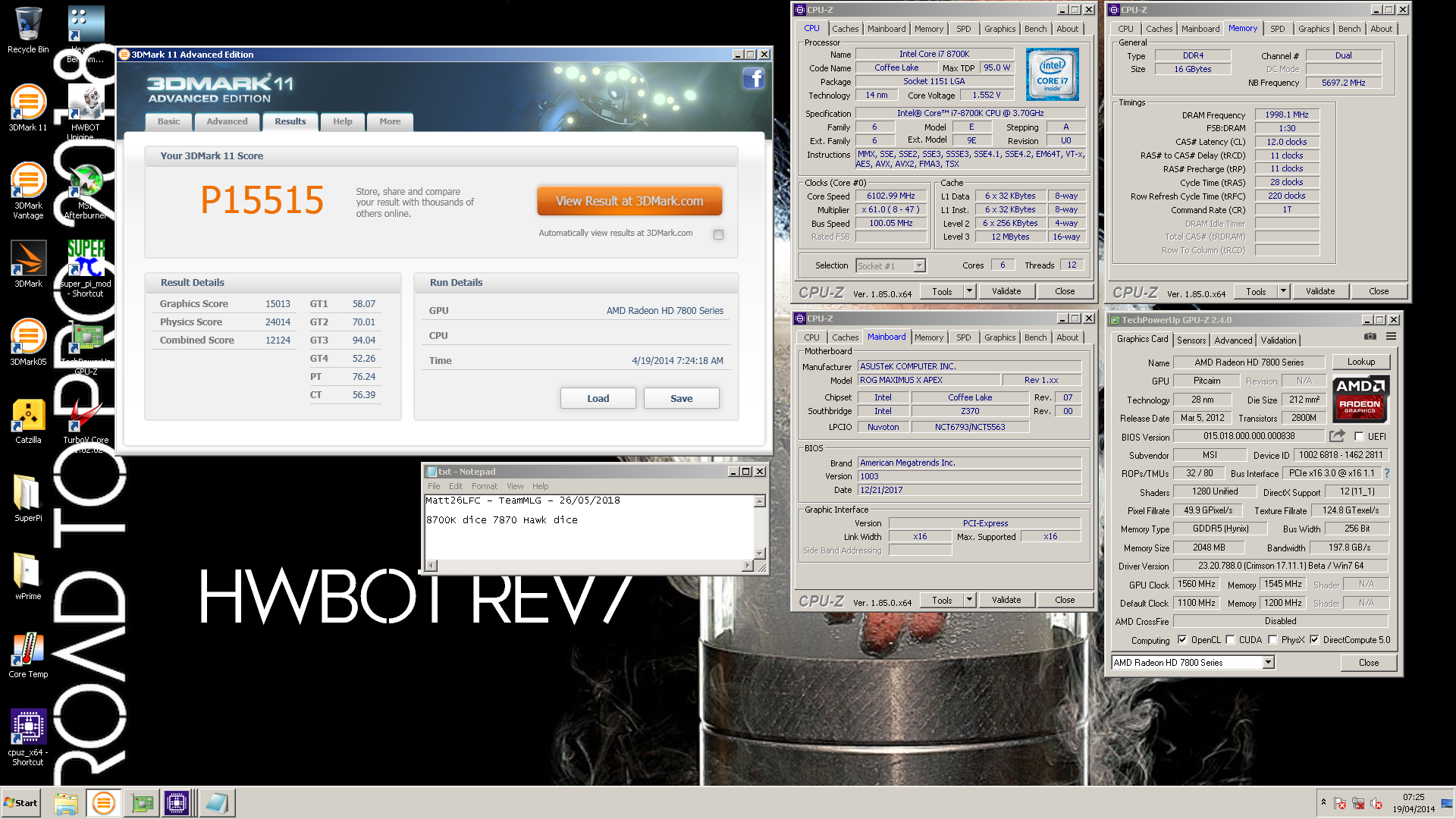
Task: Open the Format menu in Notepad
Action: point(484,486)
